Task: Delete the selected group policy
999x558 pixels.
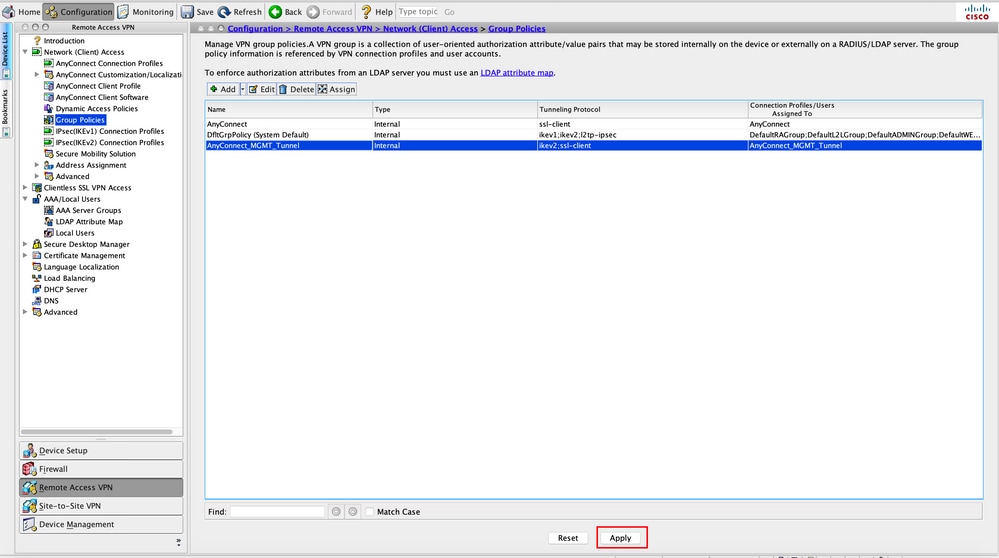Action: pos(296,89)
